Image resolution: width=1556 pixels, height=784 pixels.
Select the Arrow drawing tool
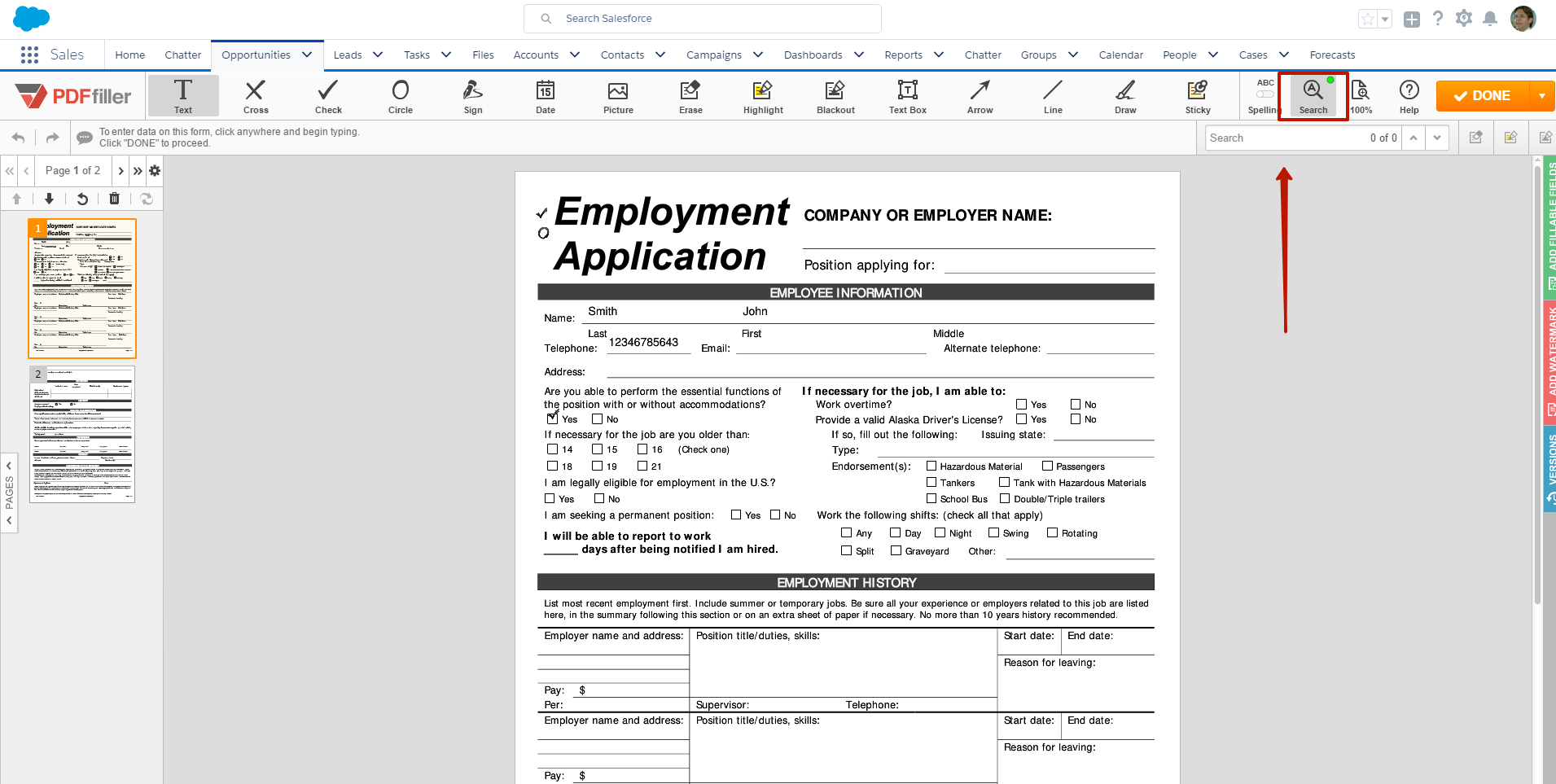pos(980,95)
